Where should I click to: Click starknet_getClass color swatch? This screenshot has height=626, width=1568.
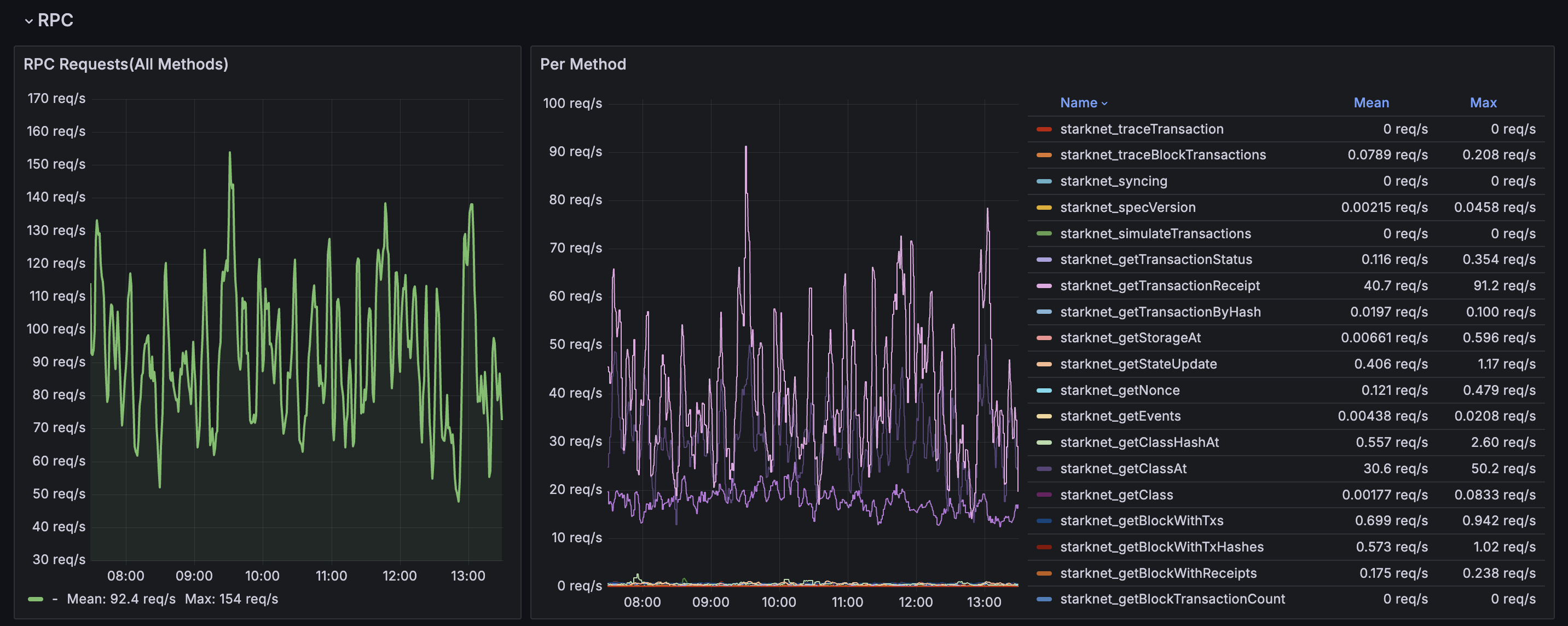[x=1044, y=495]
